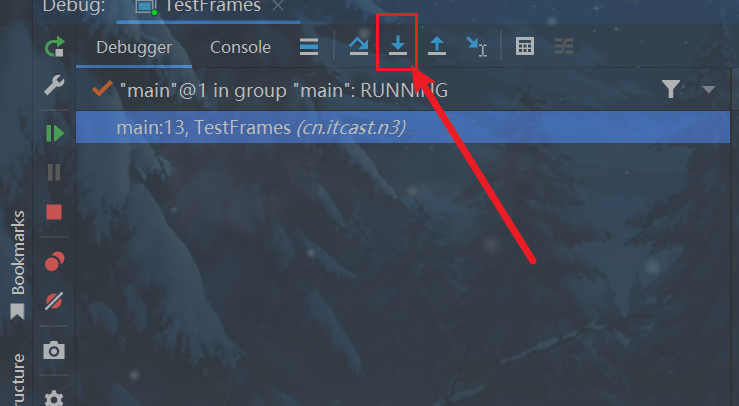The height and width of the screenshot is (406, 739).
Task: Open View Breakpoints red circles icon
Action: (x=54, y=261)
